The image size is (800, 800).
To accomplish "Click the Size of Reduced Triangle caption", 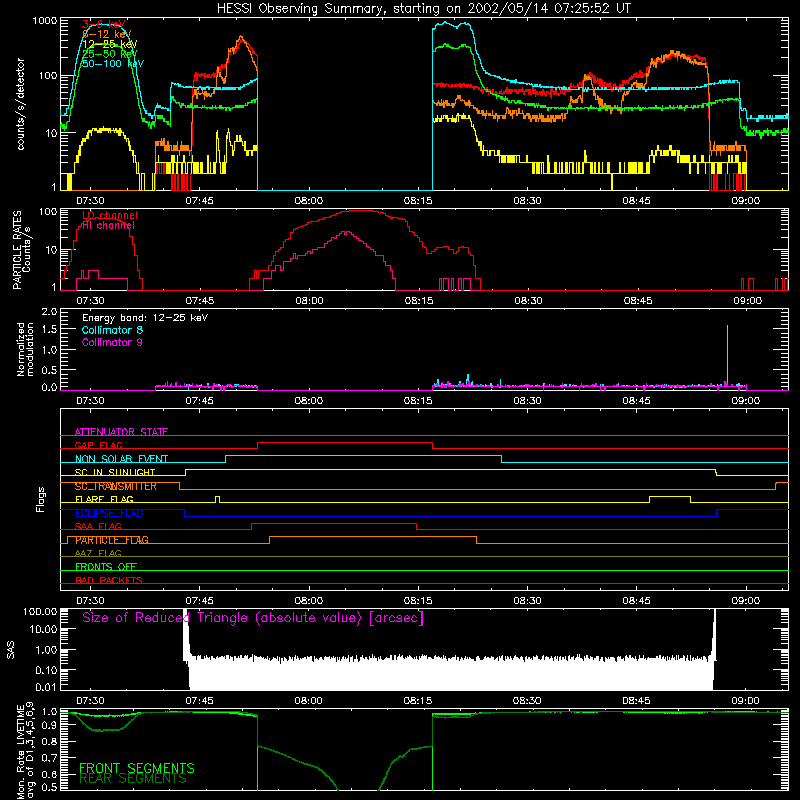I will click(x=253, y=618).
